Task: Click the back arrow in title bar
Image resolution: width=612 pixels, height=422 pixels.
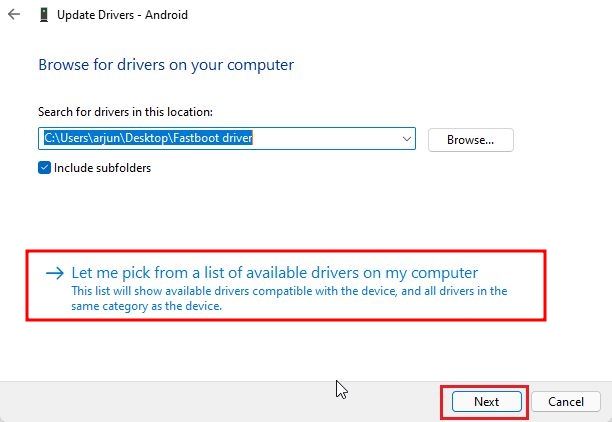Action: (x=12, y=15)
